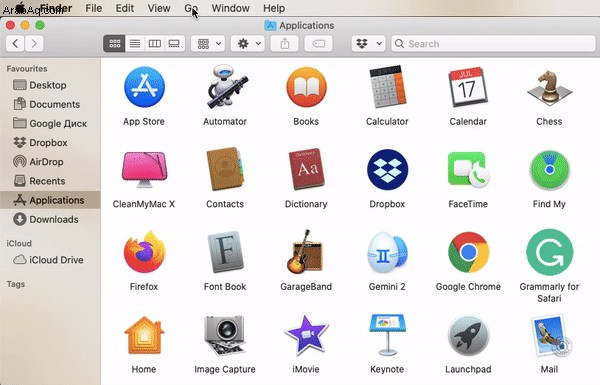The height and width of the screenshot is (385, 600).
Task: Click the Search field in toolbar
Action: [x=493, y=44]
